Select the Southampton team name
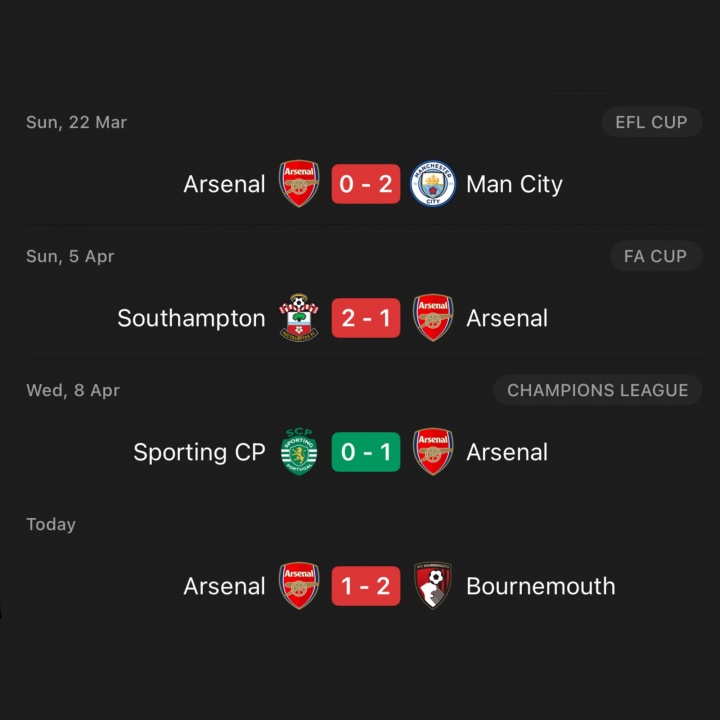The width and height of the screenshot is (720, 720). pyautogui.click(x=191, y=318)
